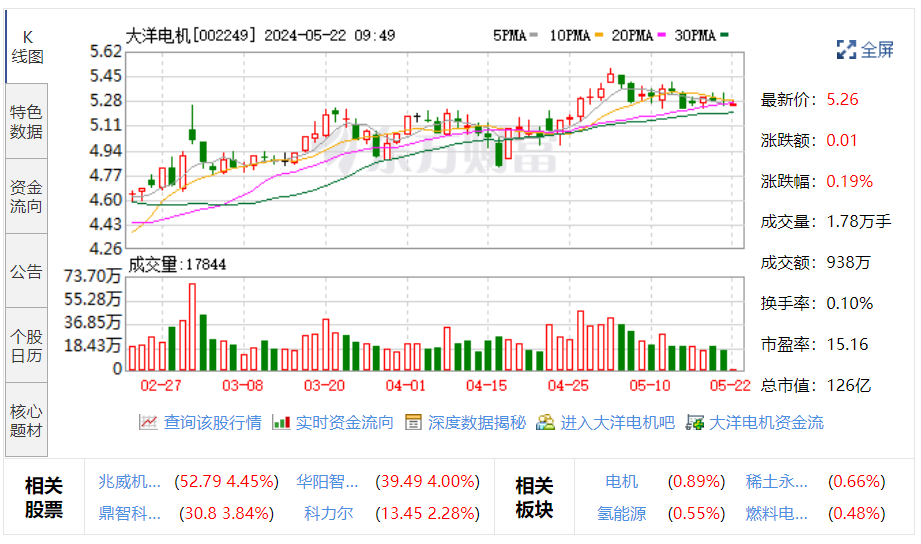Image resolution: width=921 pixels, height=544 pixels.
Task: Open the 核心题材 tab
Action: click(x=26, y=420)
